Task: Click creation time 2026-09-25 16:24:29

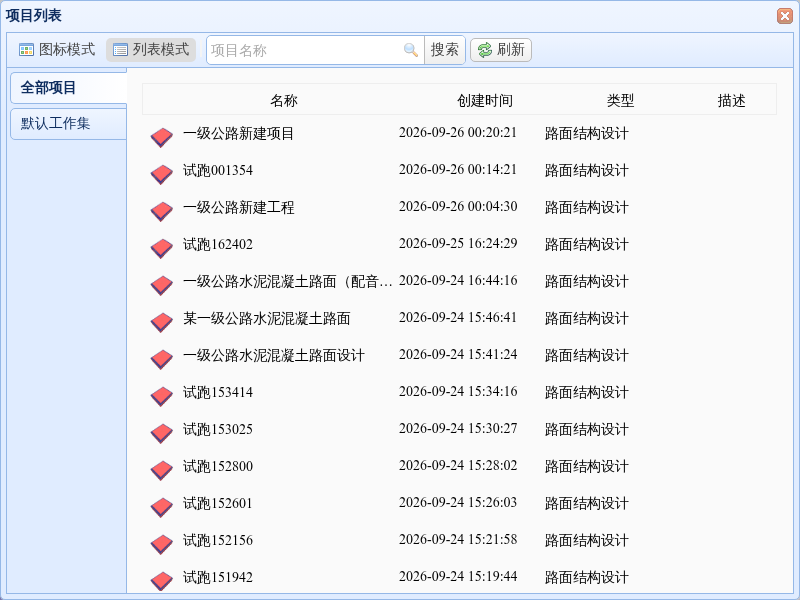Action: (458, 243)
